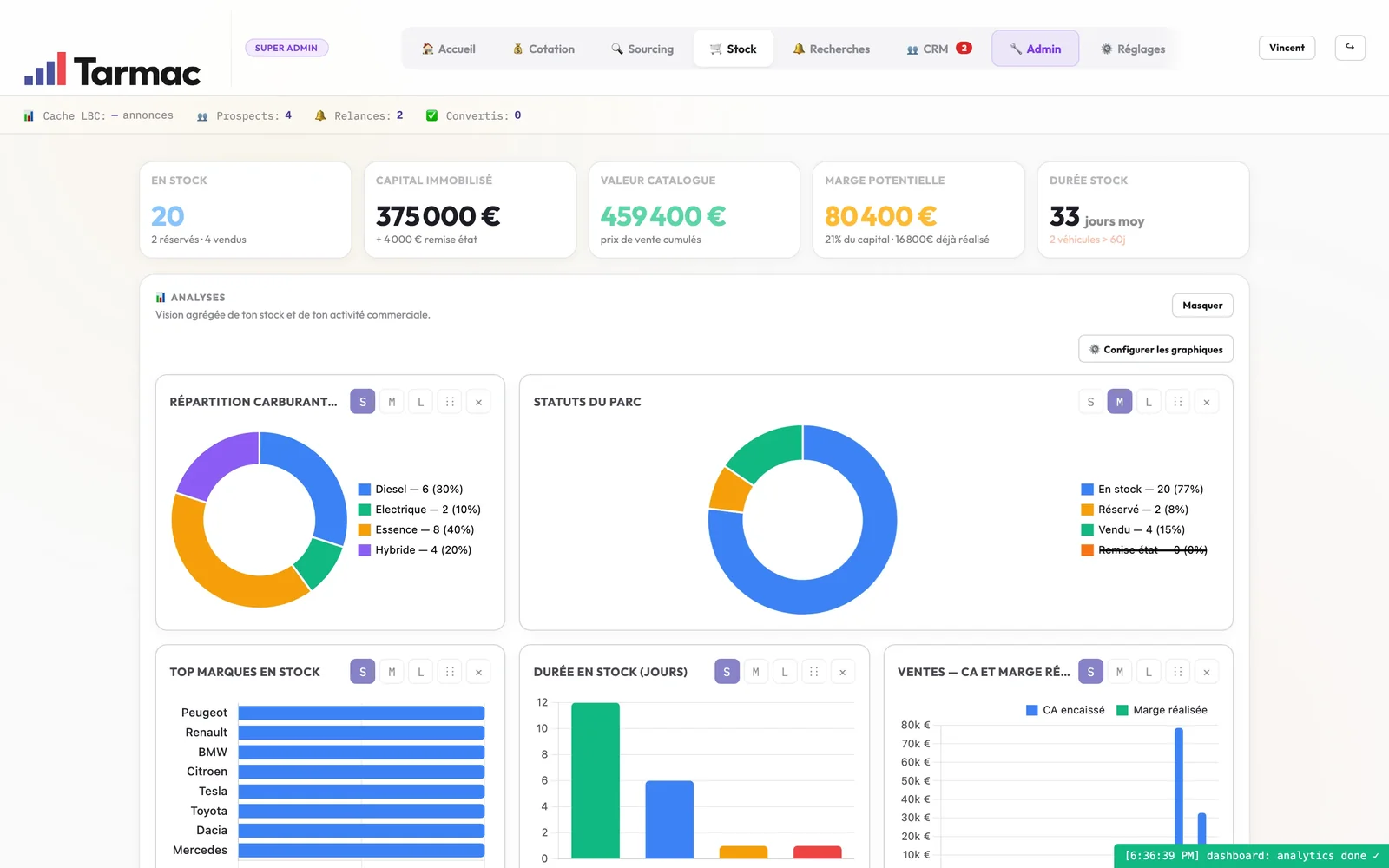Click the logout arrow icon next to Vincent
The width and height of the screenshot is (1389, 868).
pyautogui.click(x=1350, y=48)
